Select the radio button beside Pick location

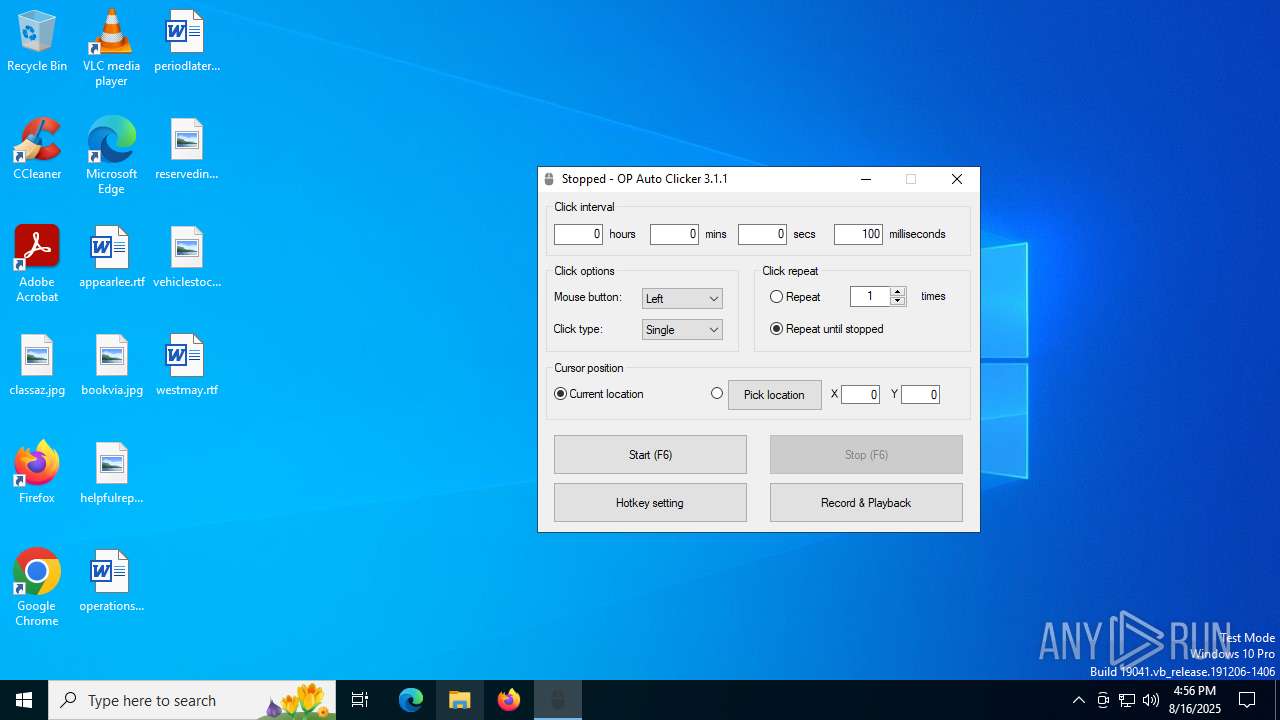[x=717, y=394]
